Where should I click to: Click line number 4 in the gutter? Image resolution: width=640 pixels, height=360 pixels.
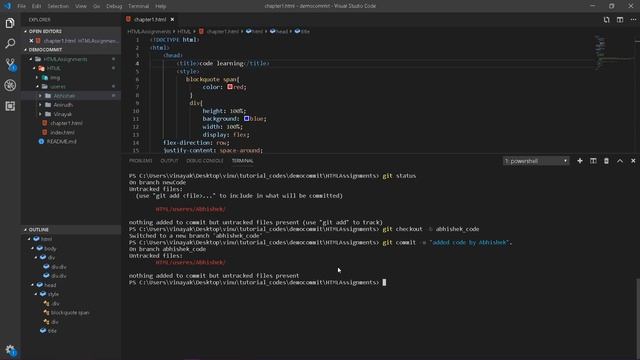(138, 63)
